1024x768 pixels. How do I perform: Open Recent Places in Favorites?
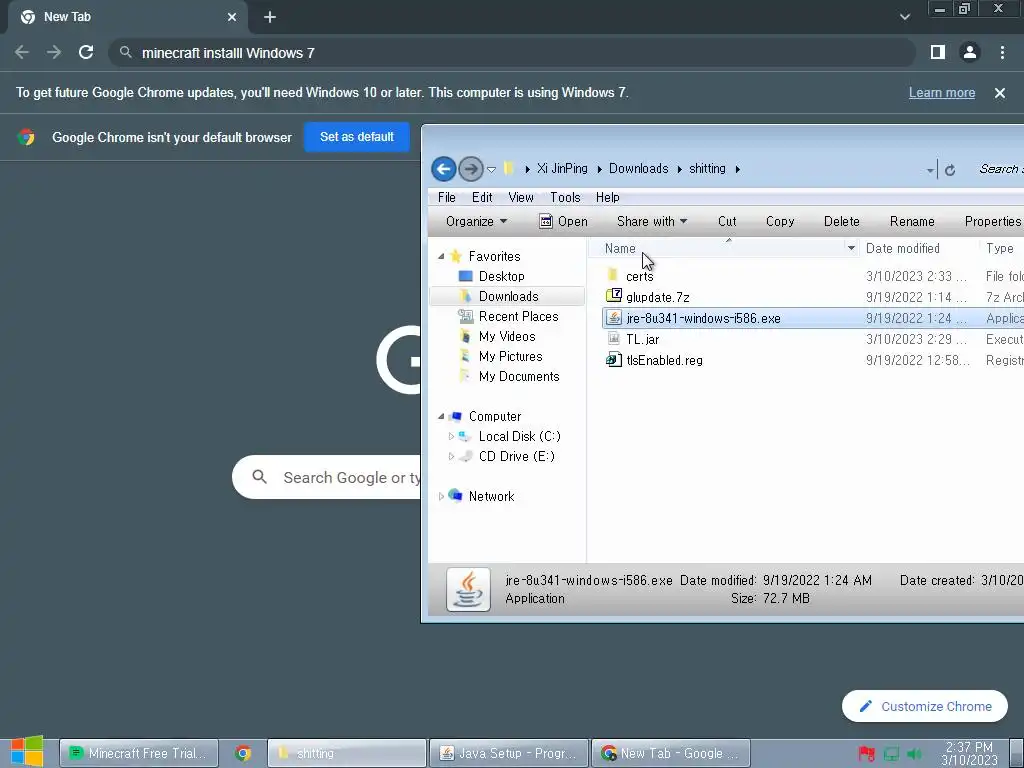point(518,316)
